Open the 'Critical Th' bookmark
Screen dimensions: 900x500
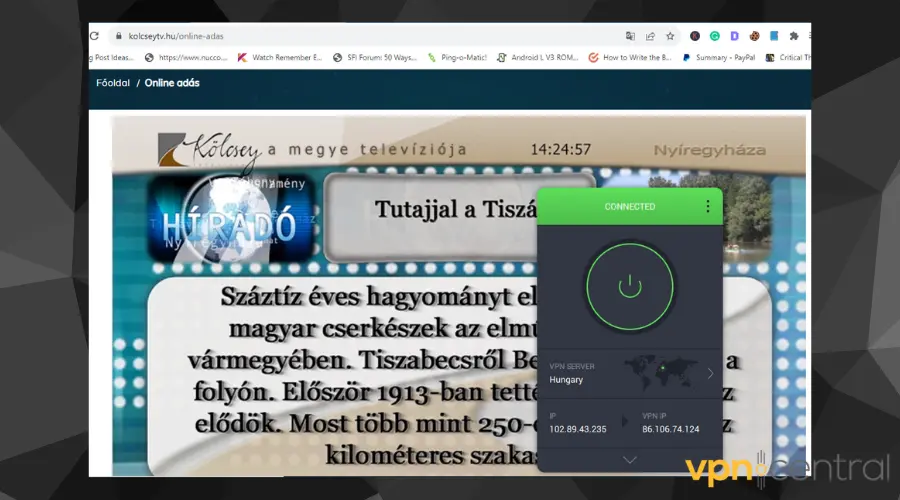789,57
